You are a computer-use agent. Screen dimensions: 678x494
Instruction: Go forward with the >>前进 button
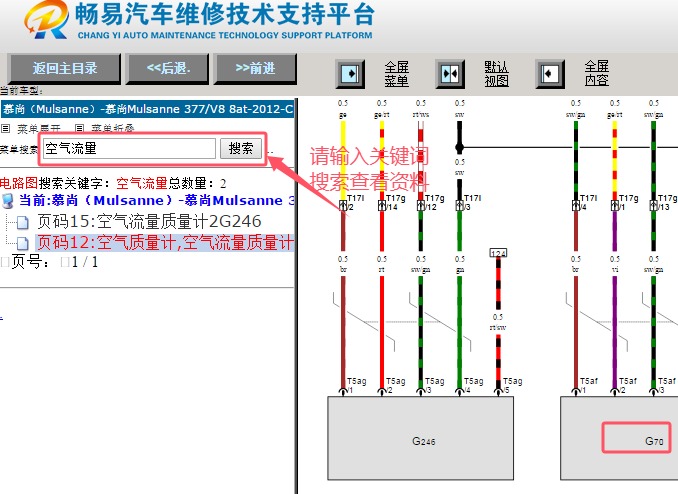pyautogui.click(x=256, y=68)
